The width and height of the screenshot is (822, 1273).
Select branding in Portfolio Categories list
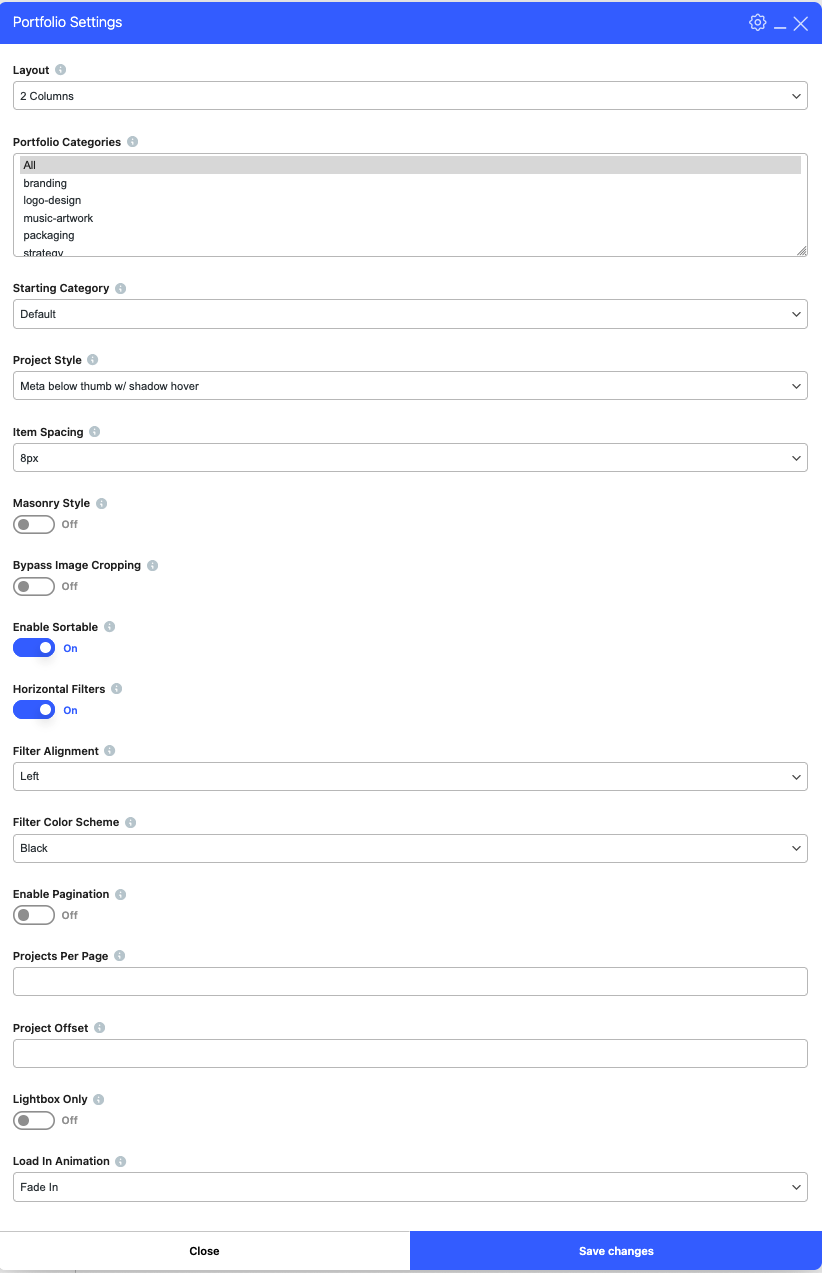(45, 183)
